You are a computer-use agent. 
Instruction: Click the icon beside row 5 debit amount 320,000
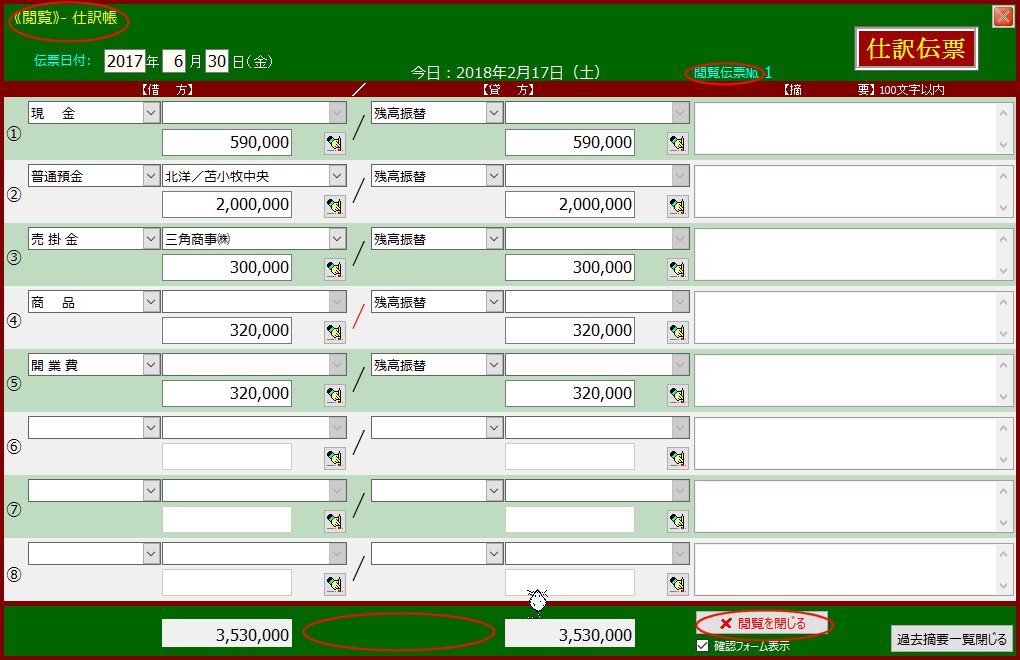pos(334,396)
